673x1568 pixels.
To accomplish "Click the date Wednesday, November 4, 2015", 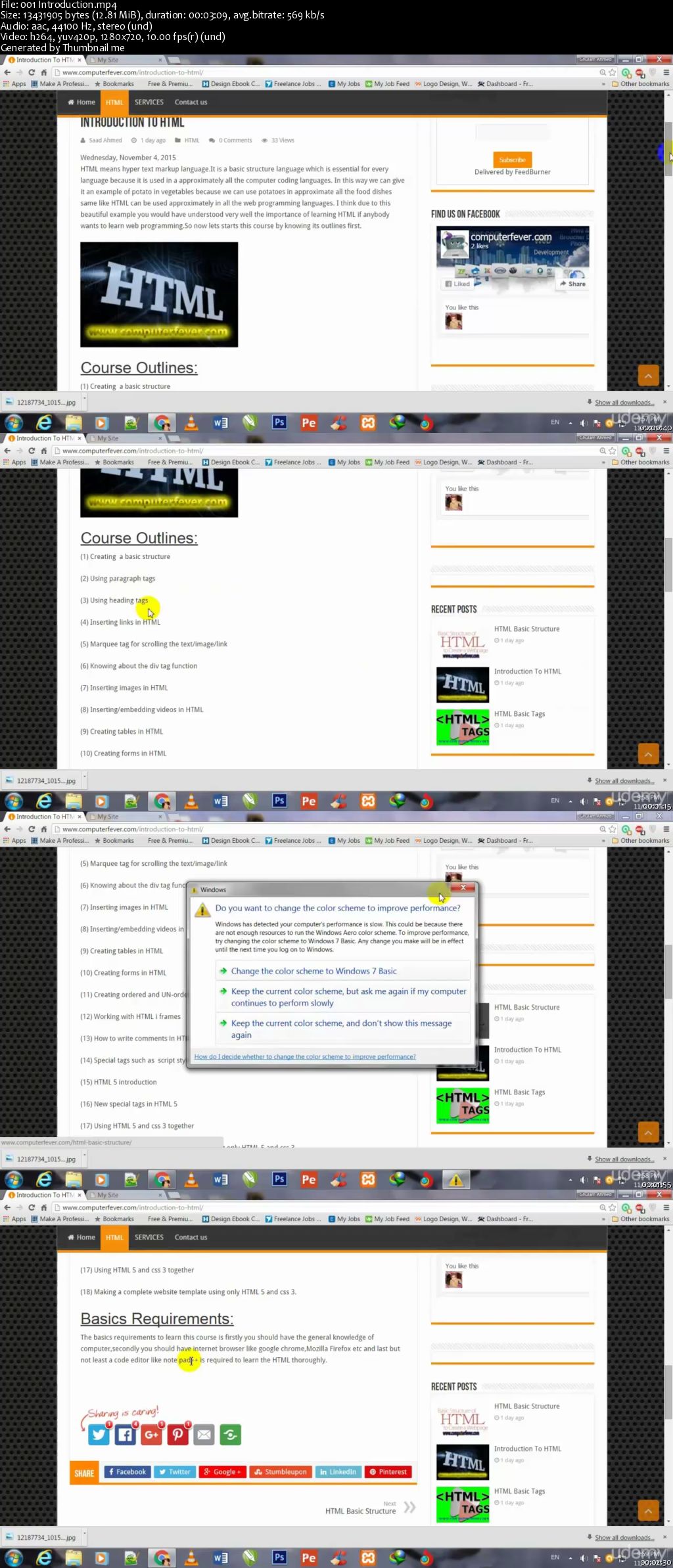I will 128,158.
